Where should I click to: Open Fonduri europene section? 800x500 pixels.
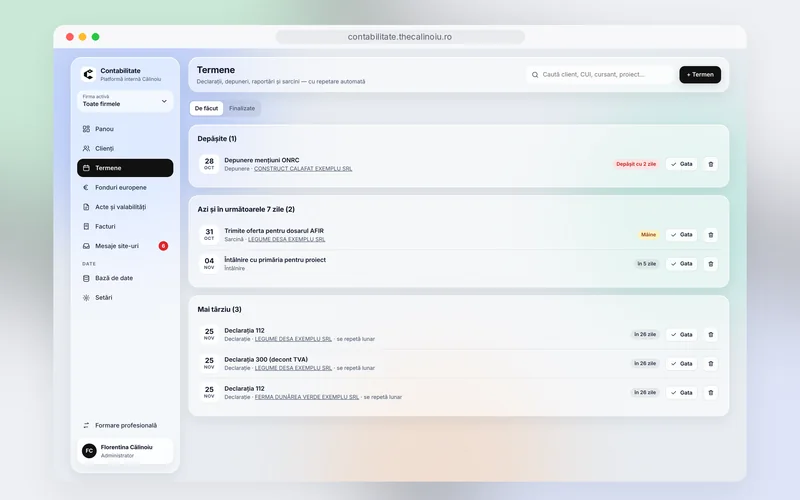click(125, 187)
